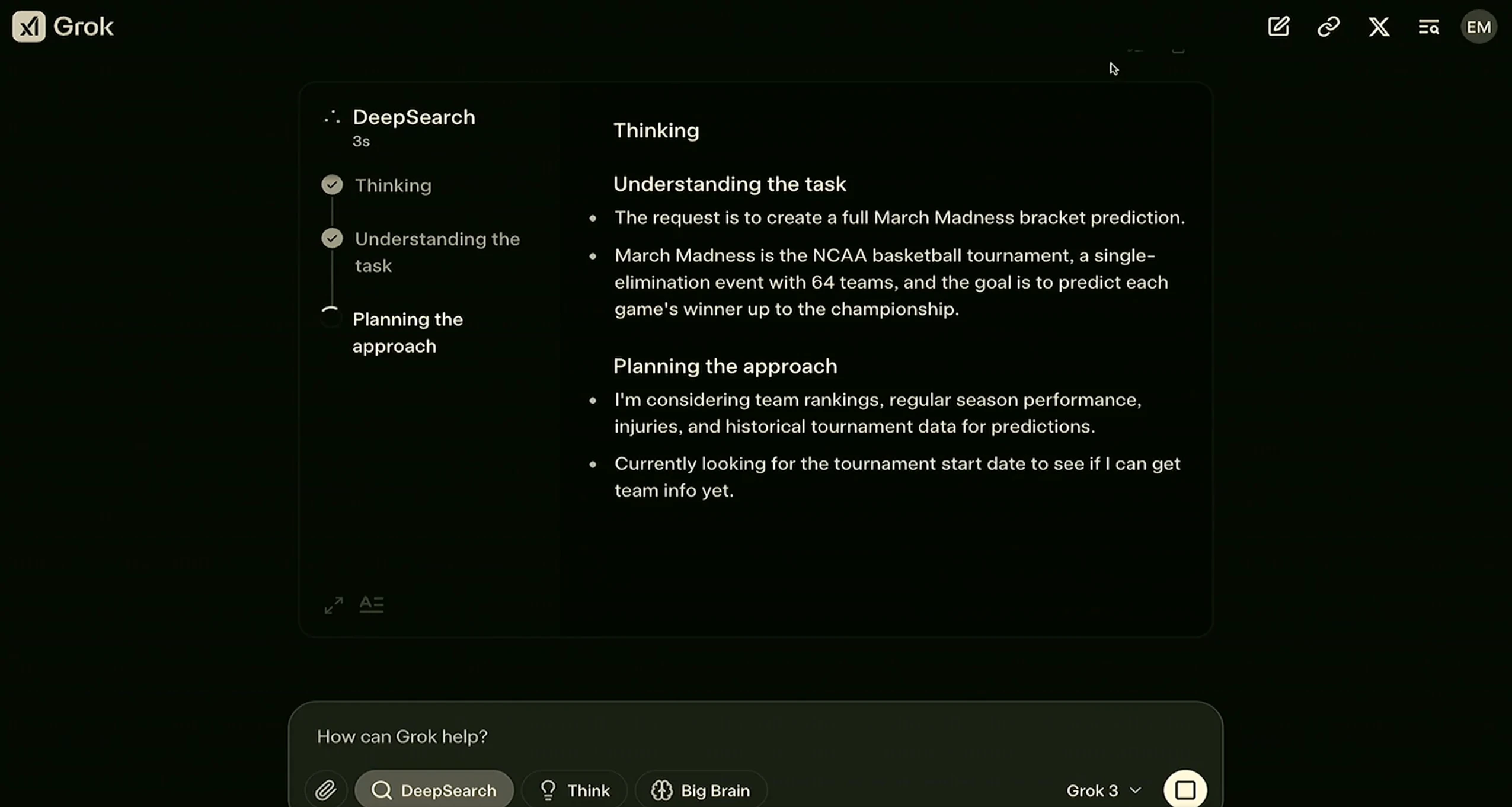Open the Grok 3 model dropdown
The width and height of the screenshot is (1512, 807).
[x=1103, y=790]
